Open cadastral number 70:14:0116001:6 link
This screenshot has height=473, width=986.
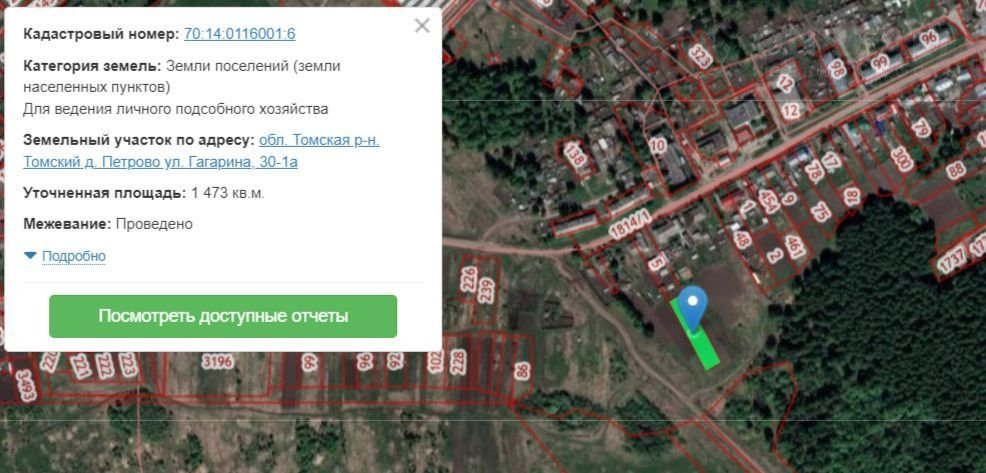[x=240, y=34]
